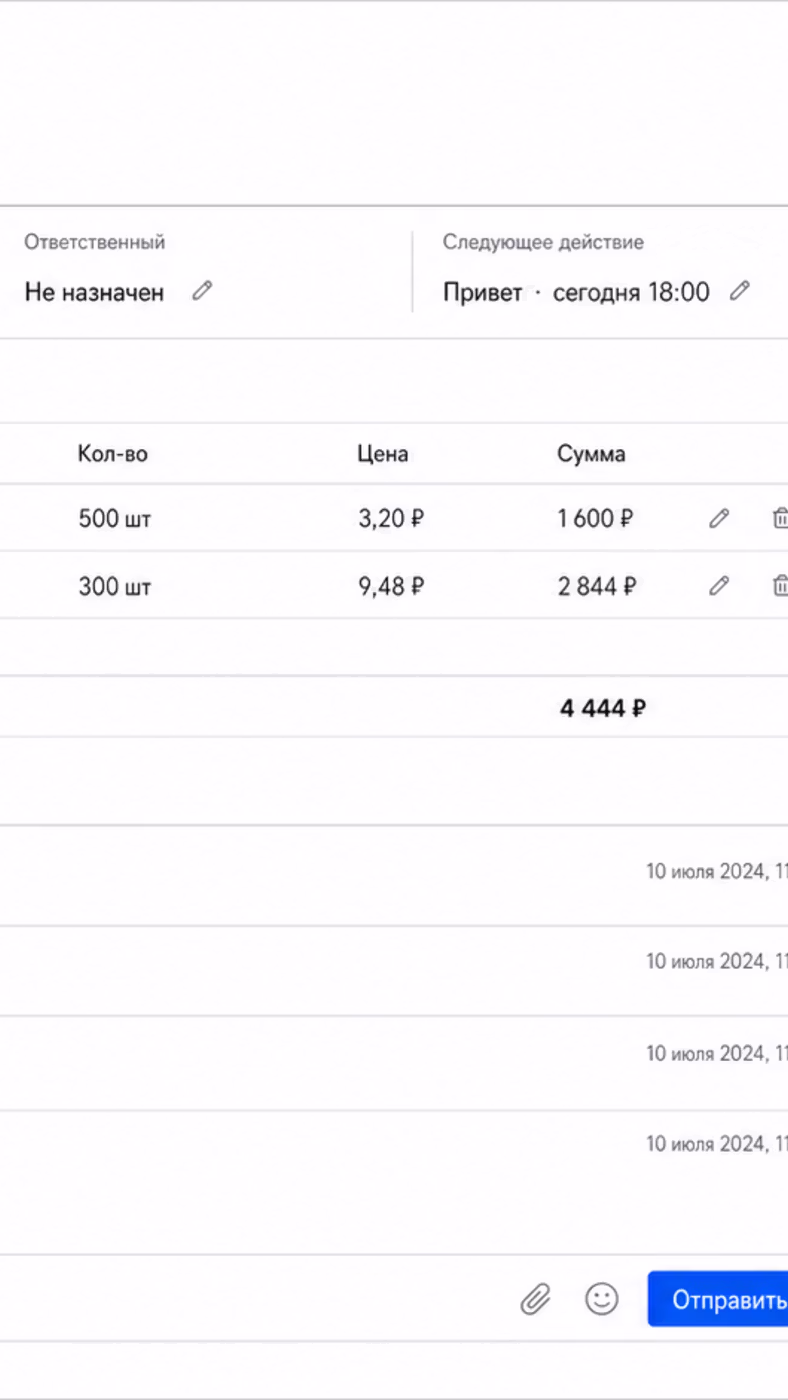This screenshot has height=1400, width=788.
Task: Edit the 300 шт row with its pencil icon
Action: coord(718,586)
